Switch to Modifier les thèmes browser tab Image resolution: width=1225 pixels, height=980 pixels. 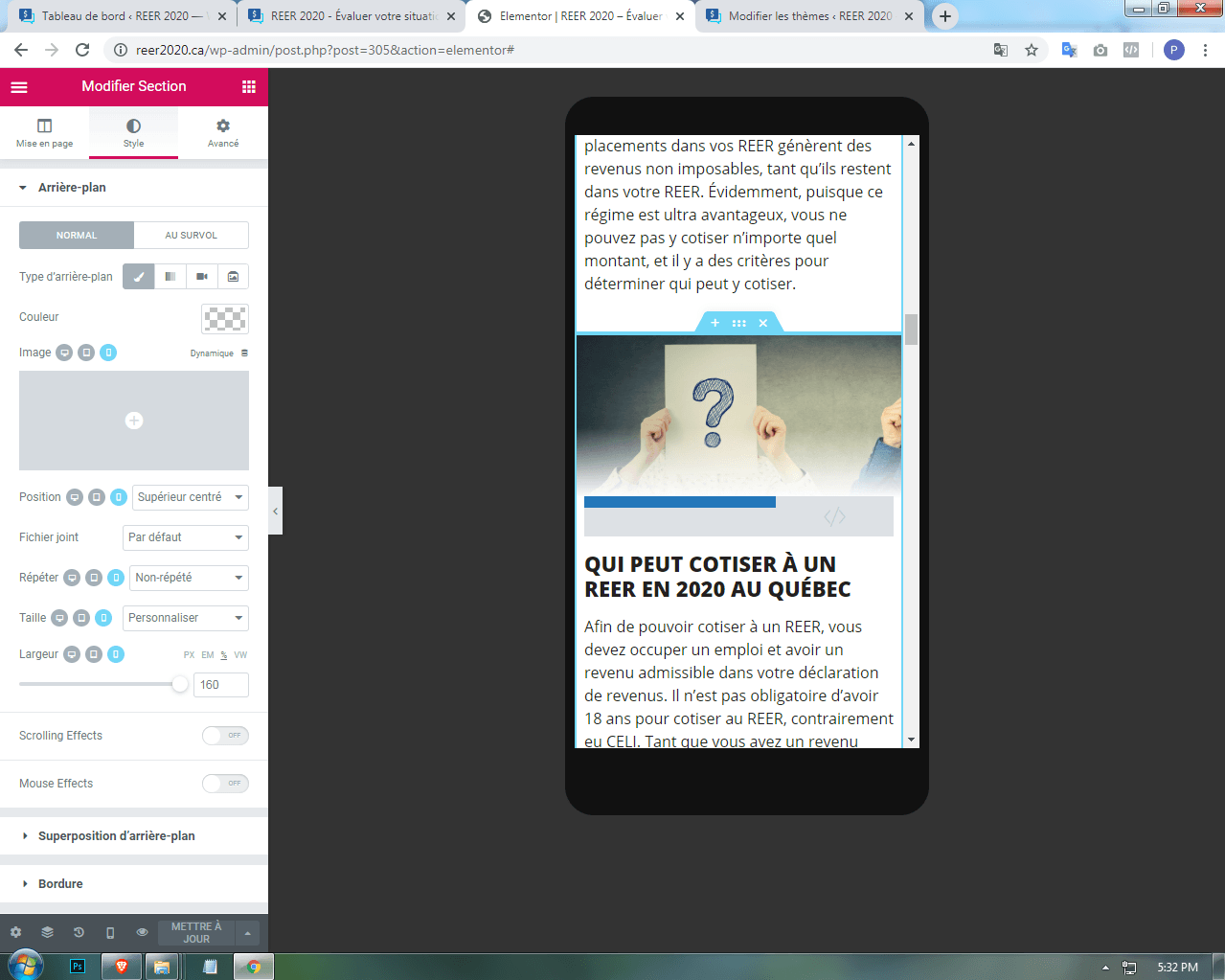pos(809,16)
